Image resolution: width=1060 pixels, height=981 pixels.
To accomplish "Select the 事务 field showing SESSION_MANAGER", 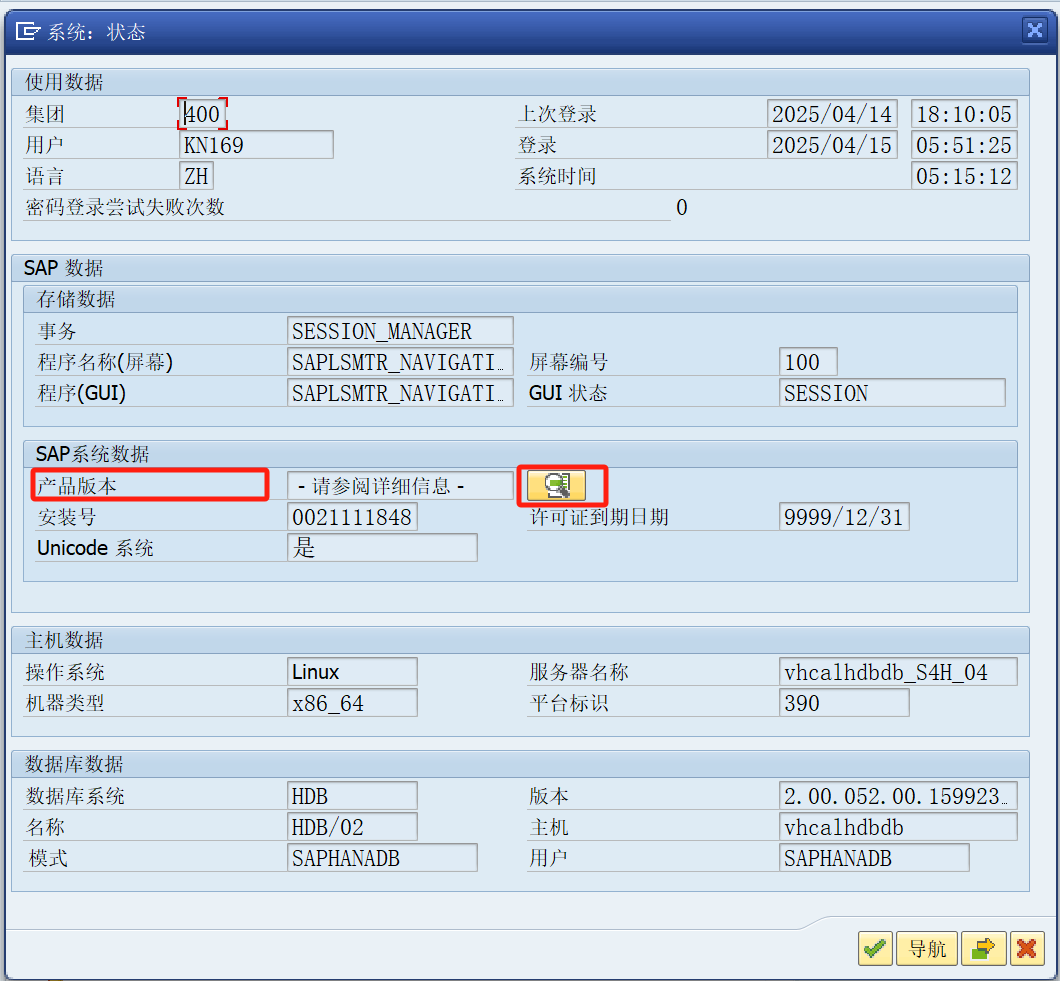I will [399, 330].
